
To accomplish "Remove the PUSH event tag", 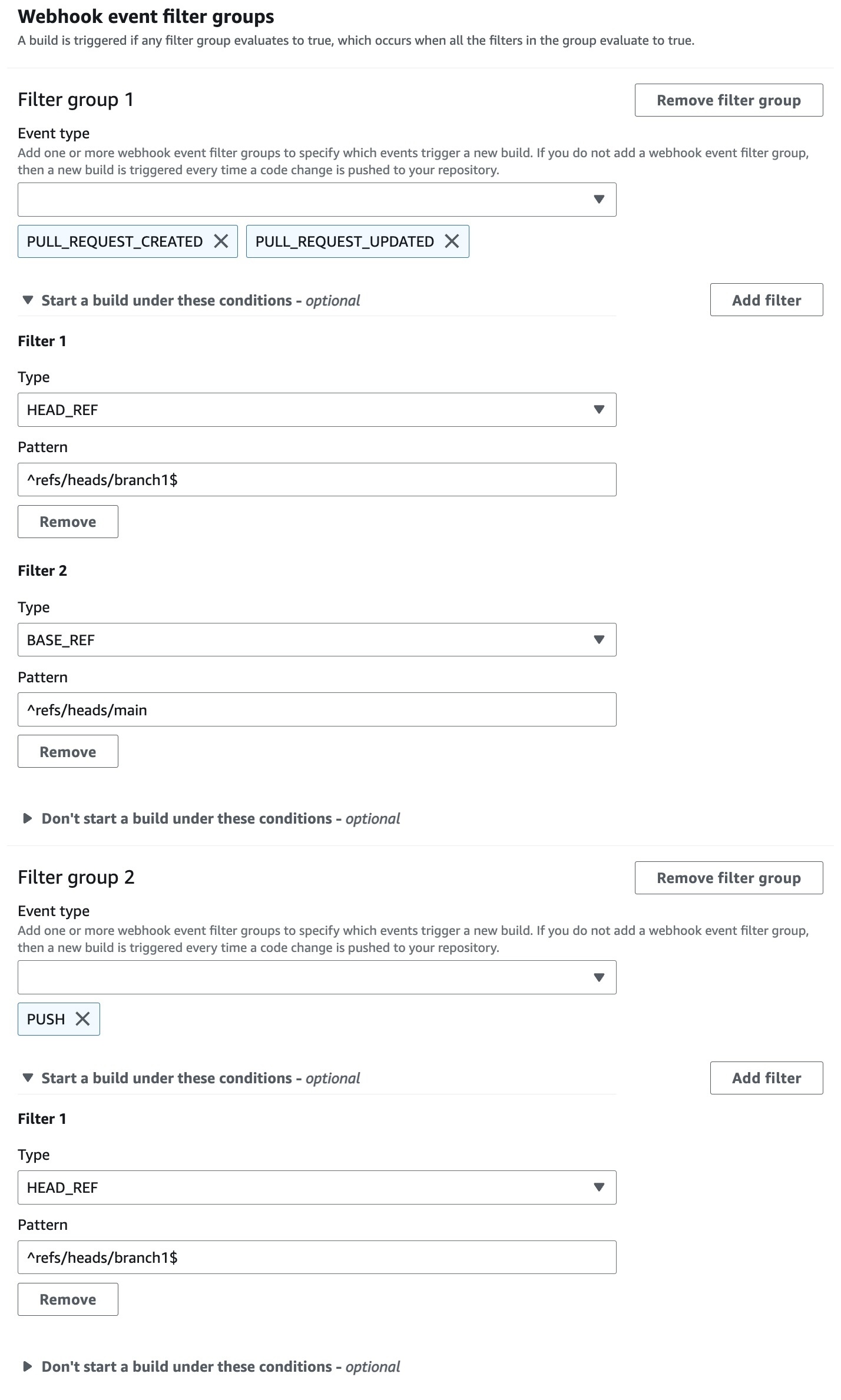I will [x=83, y=1019].
